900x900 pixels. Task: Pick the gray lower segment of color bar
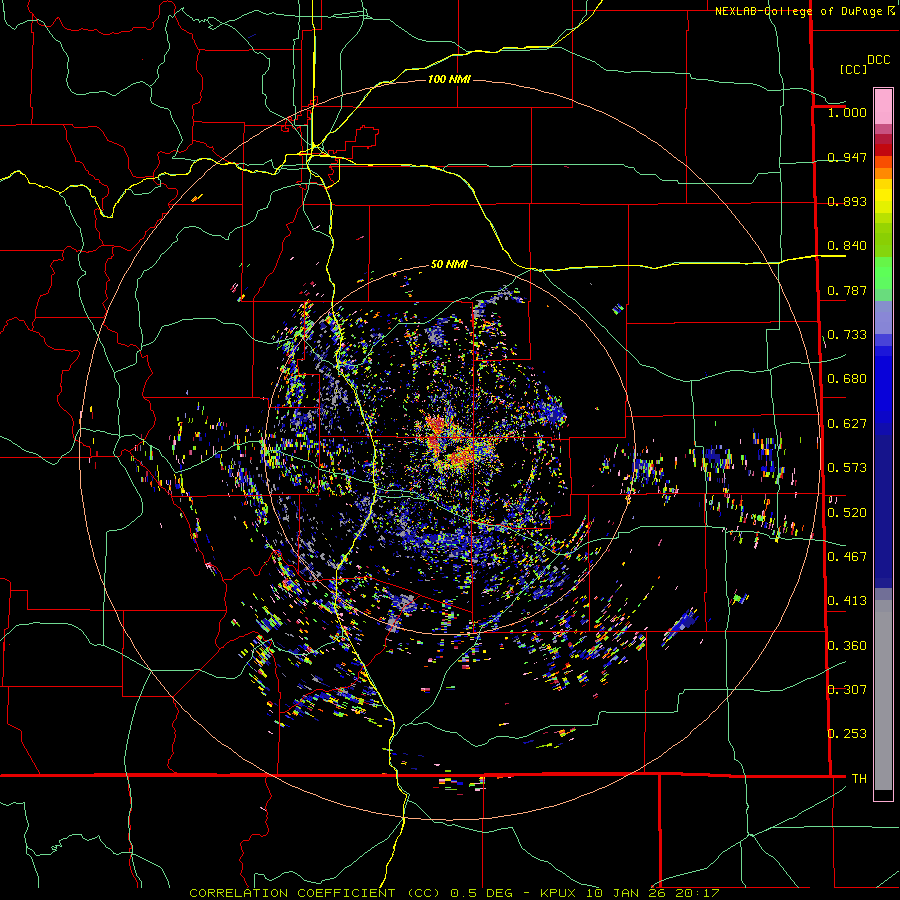coord(883,695)
